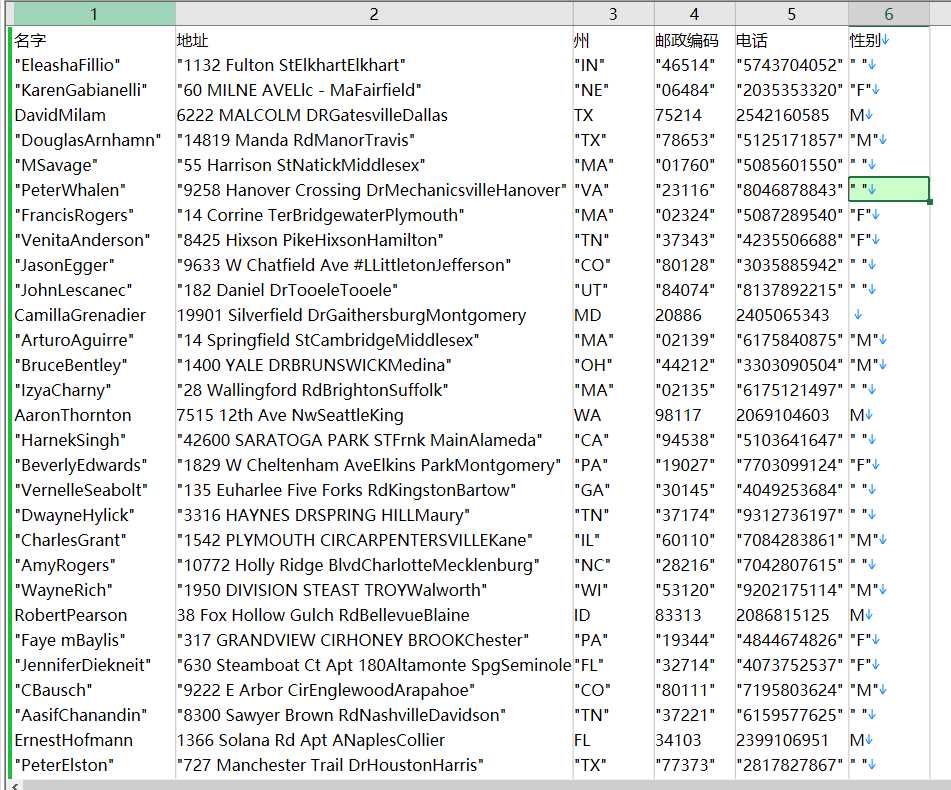Select the "DouglasArnhamn" cell
The image size is (951, 790).
point(93,140)
